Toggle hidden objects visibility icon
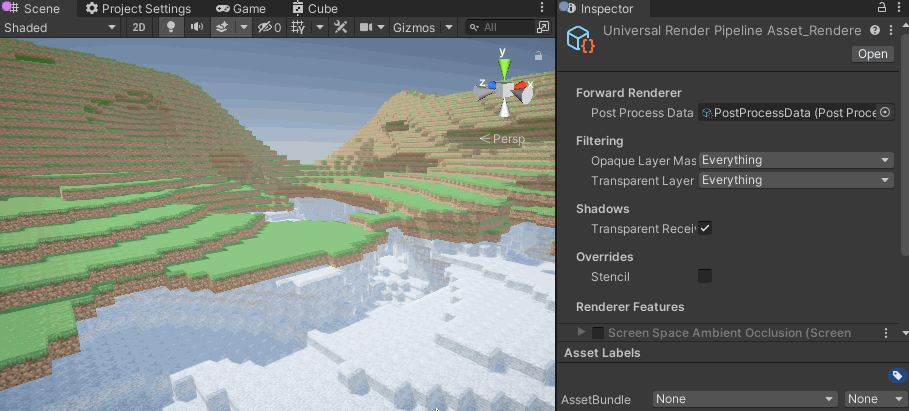The height and width of the screenshot is (411, 909). (269, 27)
